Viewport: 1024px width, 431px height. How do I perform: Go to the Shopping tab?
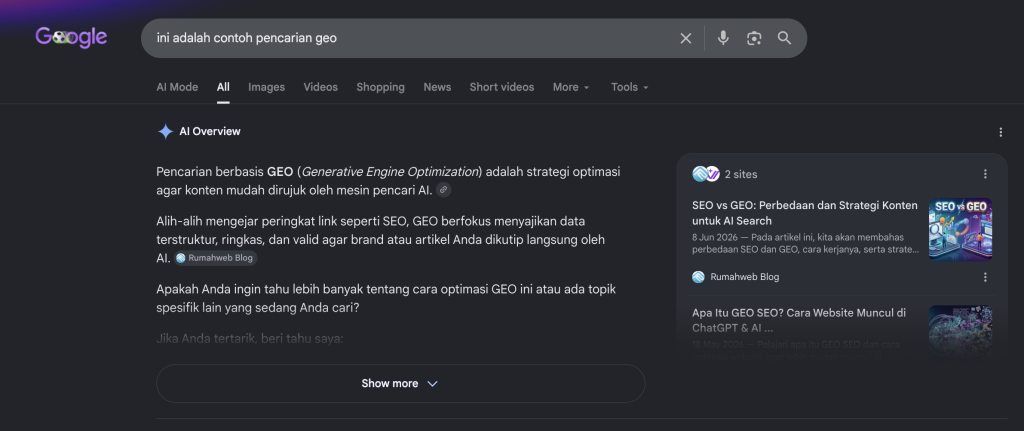(380, 87)
